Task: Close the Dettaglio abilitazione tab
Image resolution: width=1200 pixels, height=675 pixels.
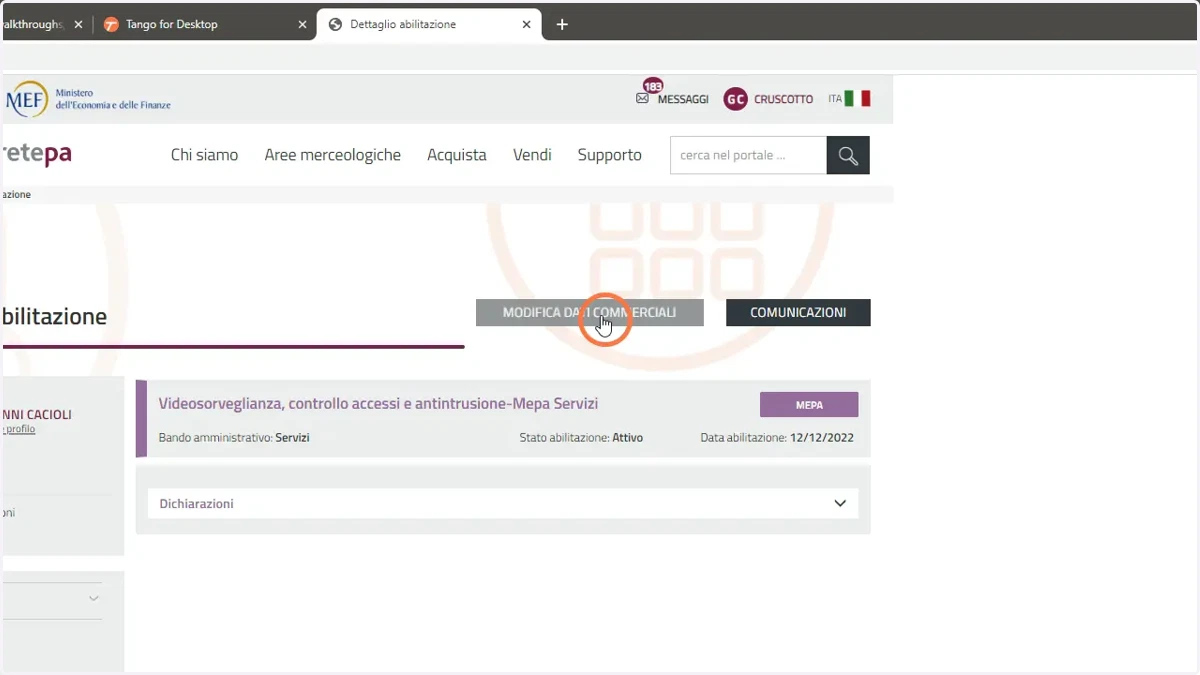Action: pyautogui.click(x=526, y=24)
